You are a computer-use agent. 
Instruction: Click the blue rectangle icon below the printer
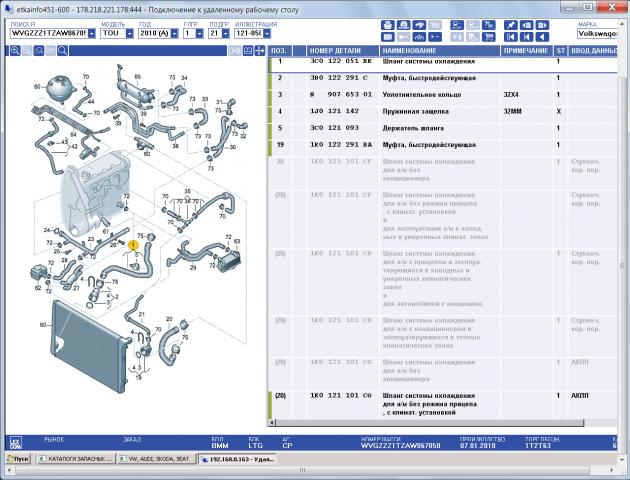tap(388, 37)
